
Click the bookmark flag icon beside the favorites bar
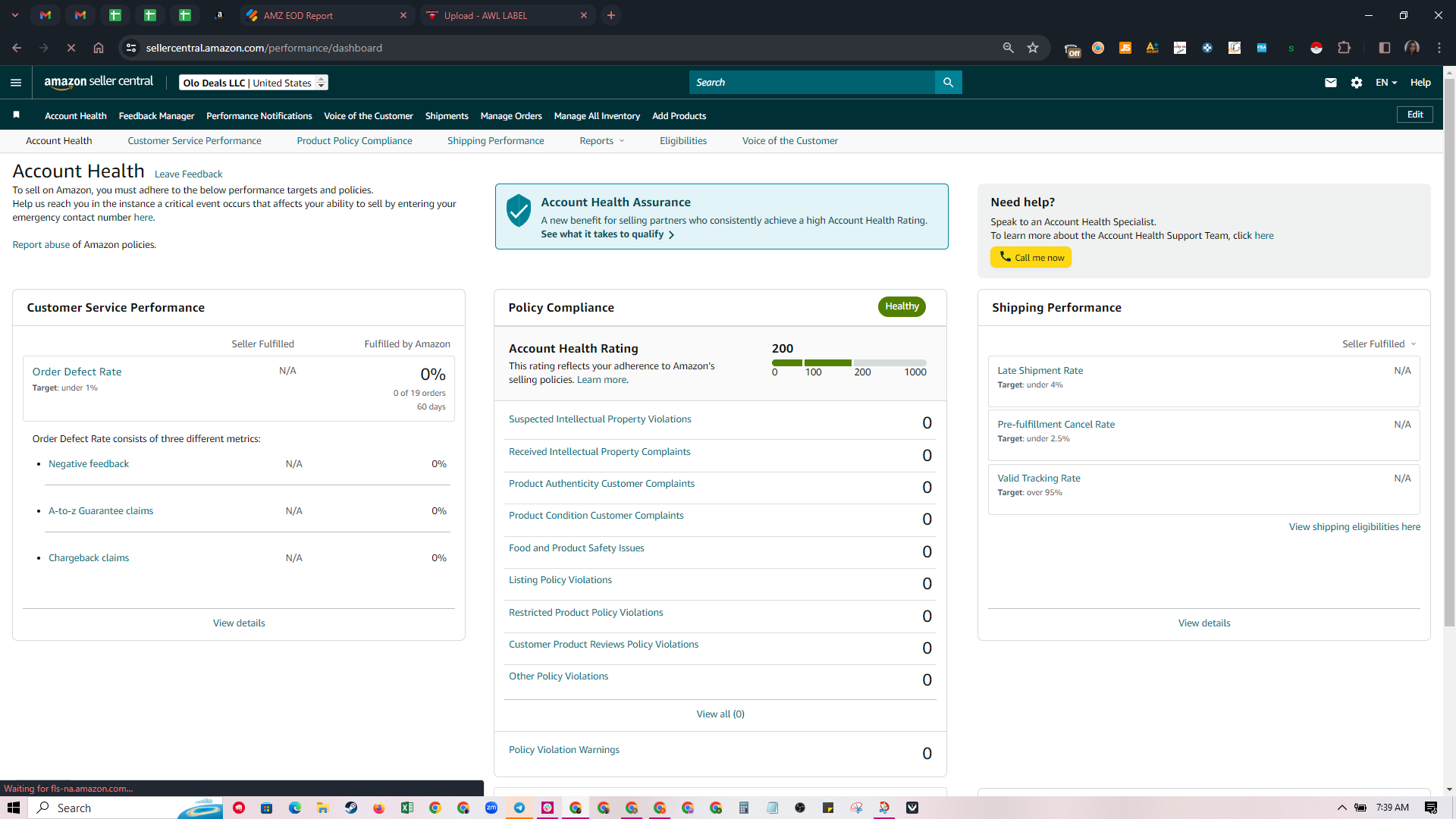(x=17, y=115)
